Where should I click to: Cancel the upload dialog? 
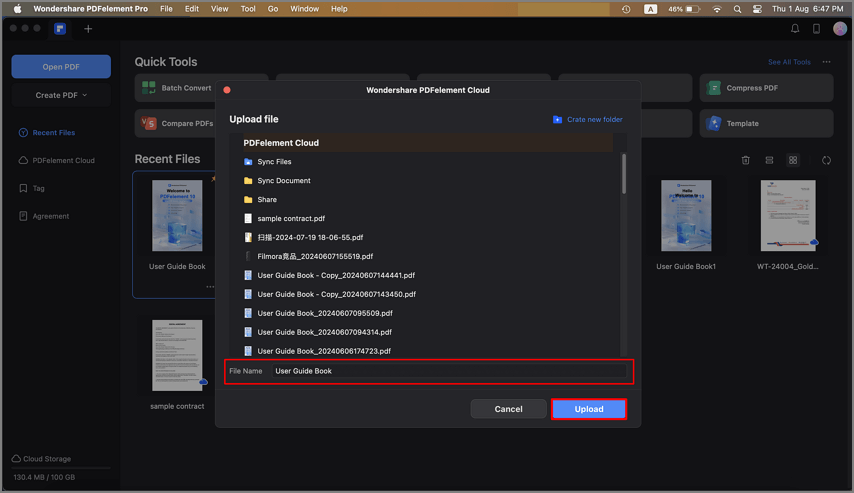click(x=508, y=409)
